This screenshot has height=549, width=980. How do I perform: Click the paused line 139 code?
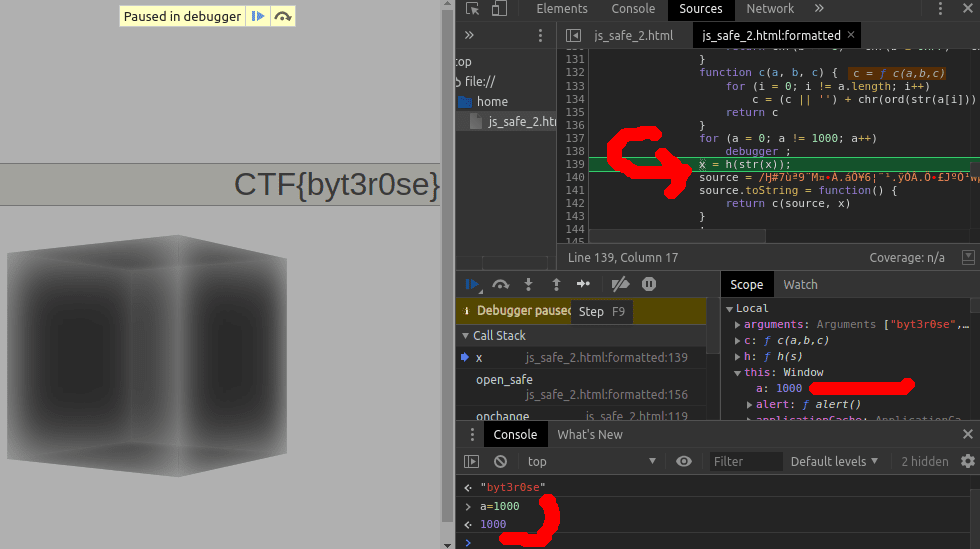click(744, 164)
